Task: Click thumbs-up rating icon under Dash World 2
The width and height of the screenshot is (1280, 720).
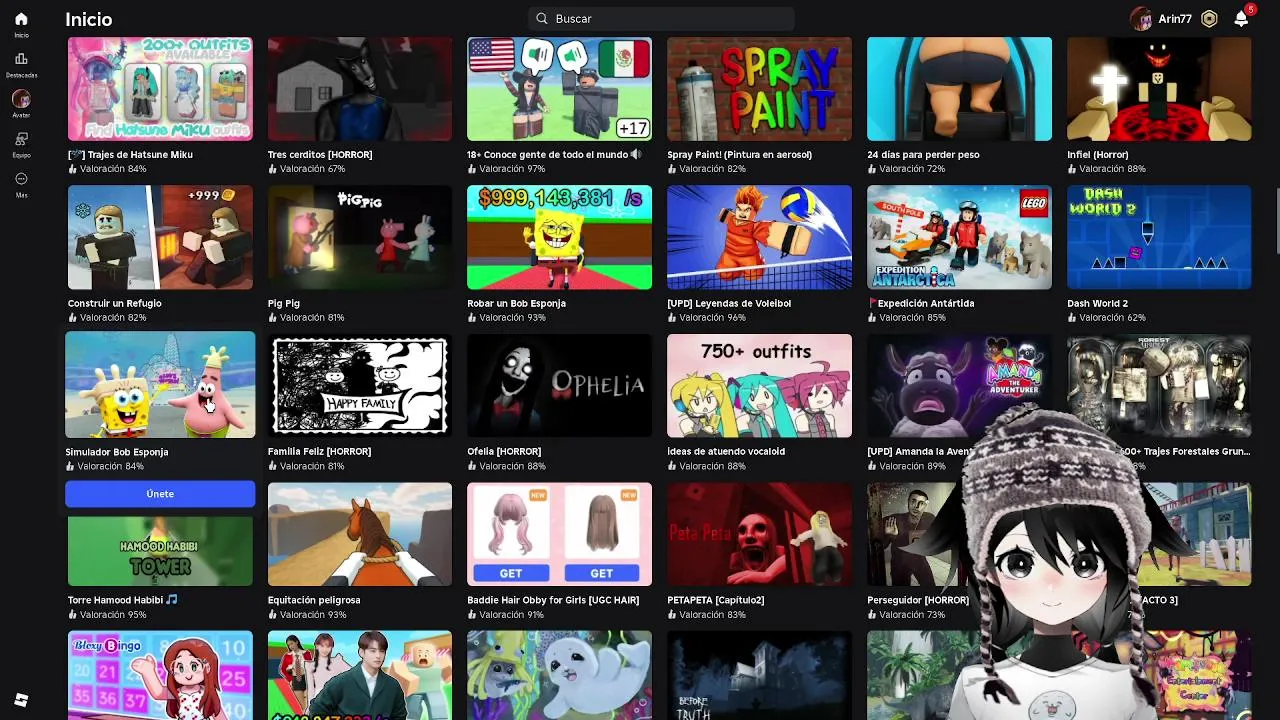Action: 1072,317
